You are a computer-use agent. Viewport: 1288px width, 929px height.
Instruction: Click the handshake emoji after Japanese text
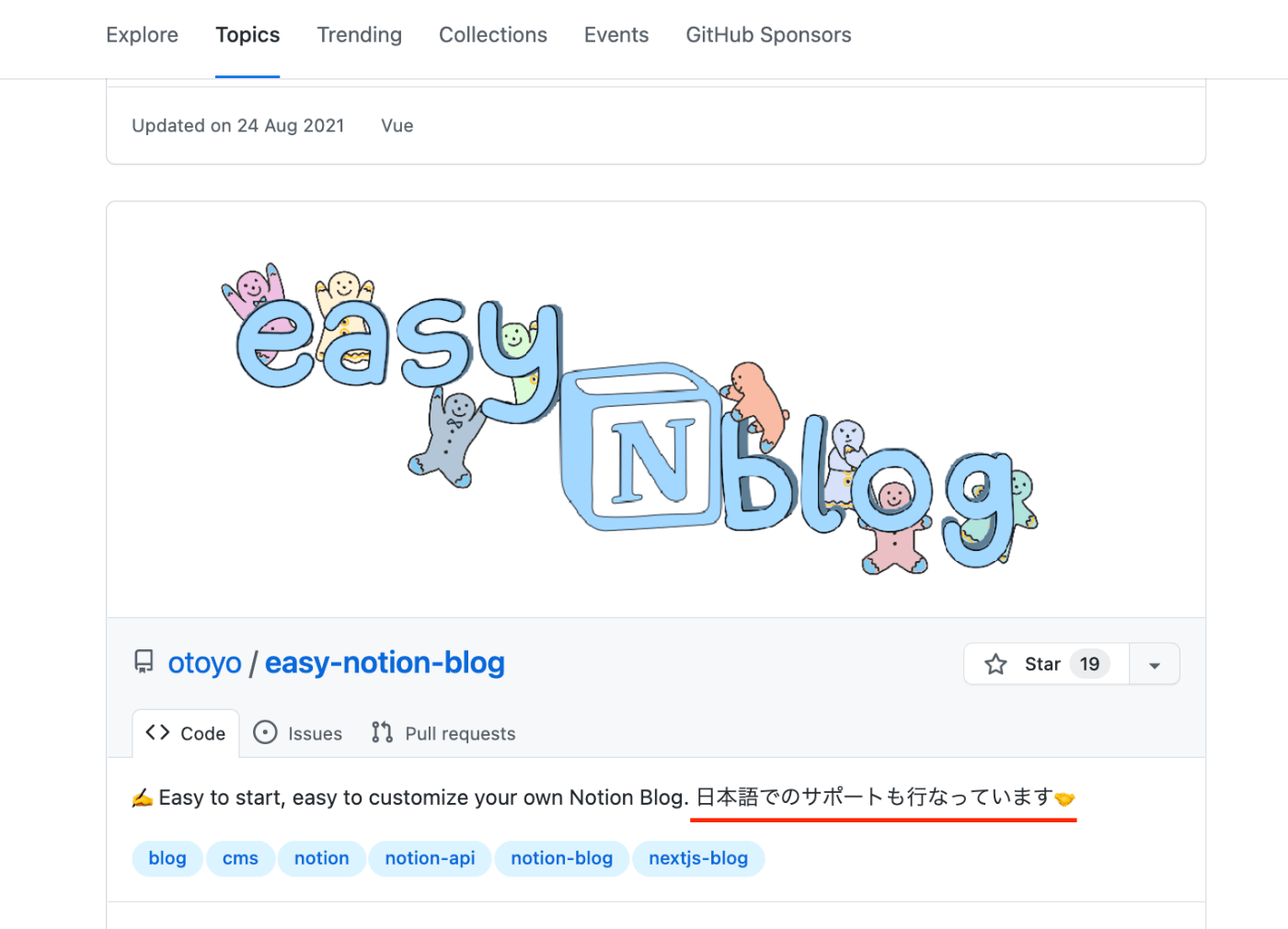[1065, 798]
